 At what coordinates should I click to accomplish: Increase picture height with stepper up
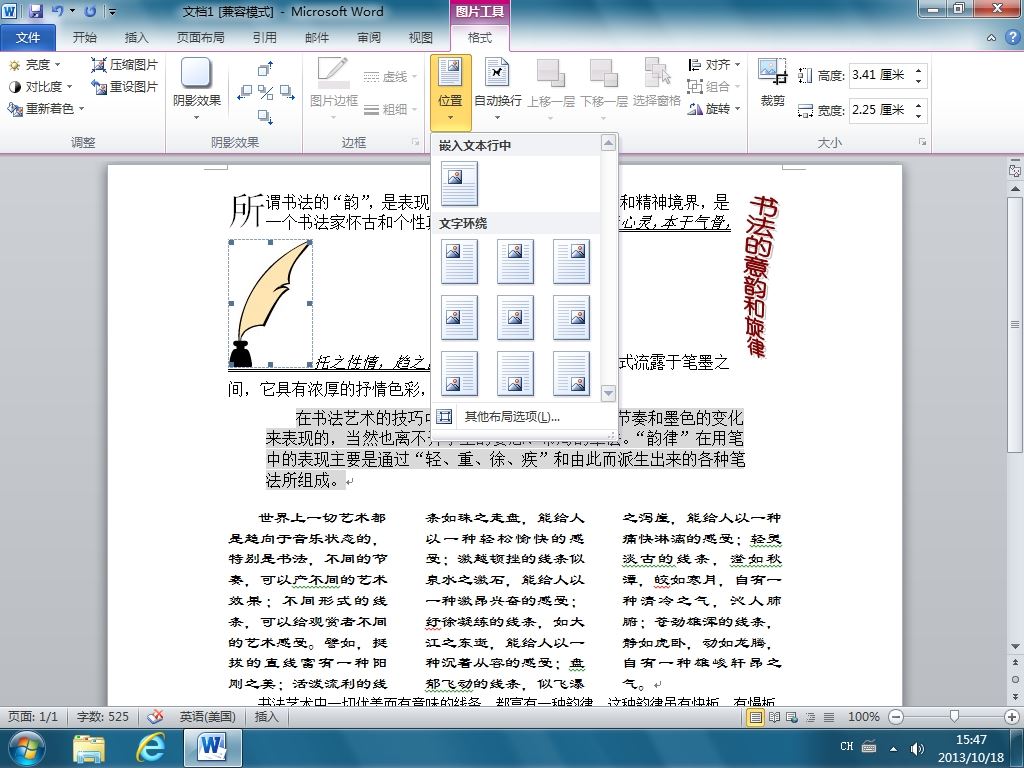click(x=919, y=70)
